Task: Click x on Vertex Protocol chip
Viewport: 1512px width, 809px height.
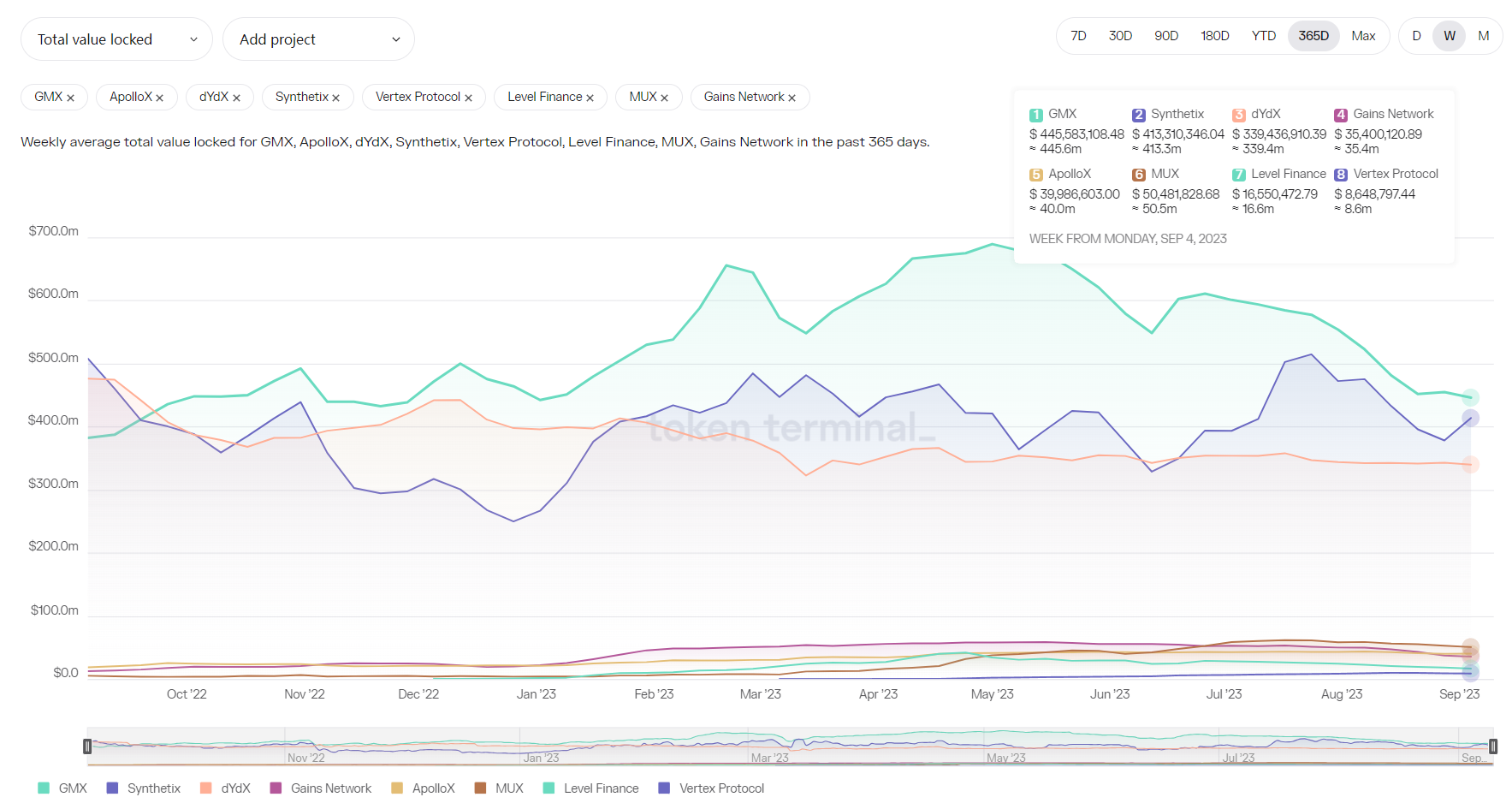Action: pos(468,98)
